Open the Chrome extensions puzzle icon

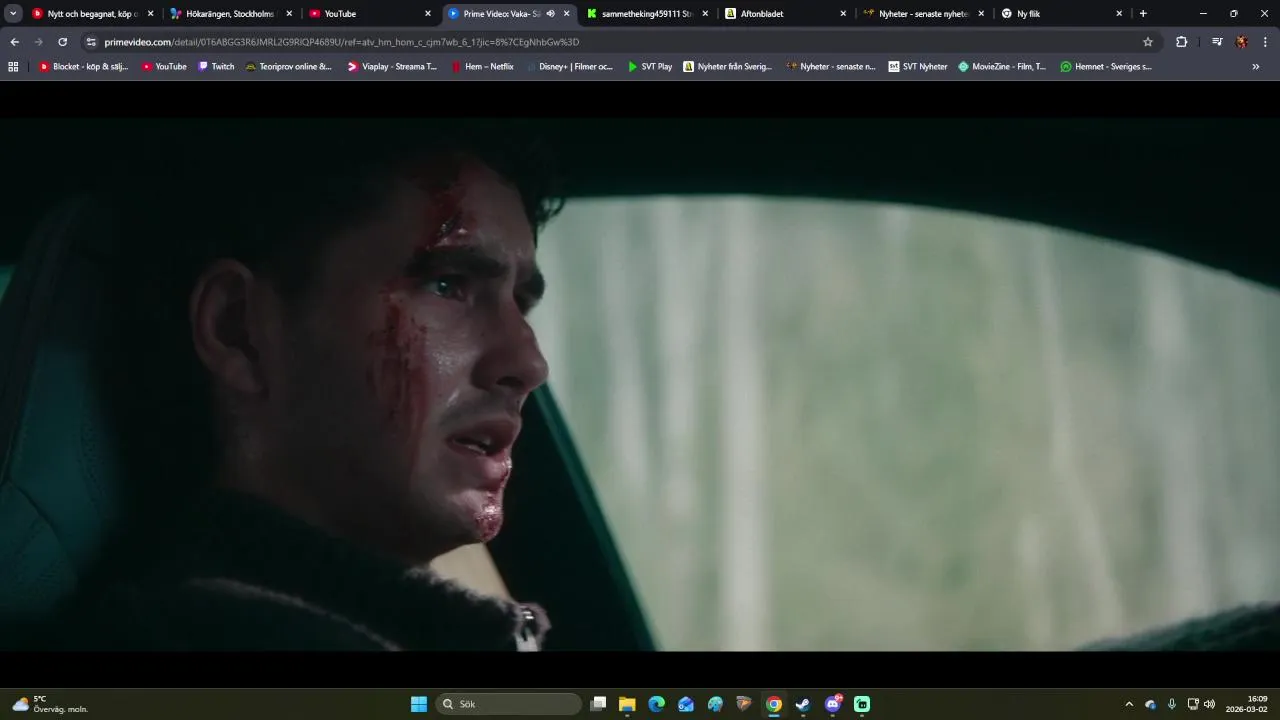point(1181,42)
